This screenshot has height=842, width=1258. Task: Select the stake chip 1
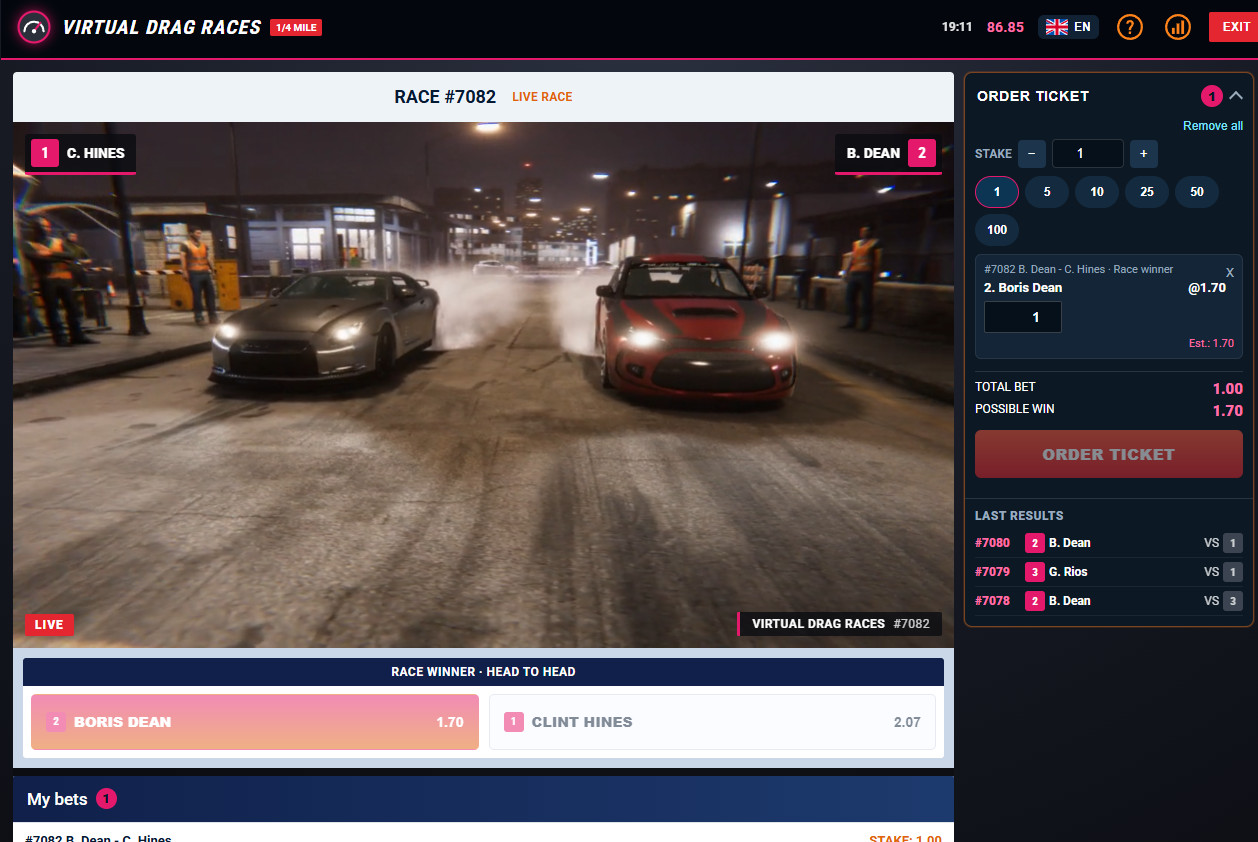tap(997, 192)
